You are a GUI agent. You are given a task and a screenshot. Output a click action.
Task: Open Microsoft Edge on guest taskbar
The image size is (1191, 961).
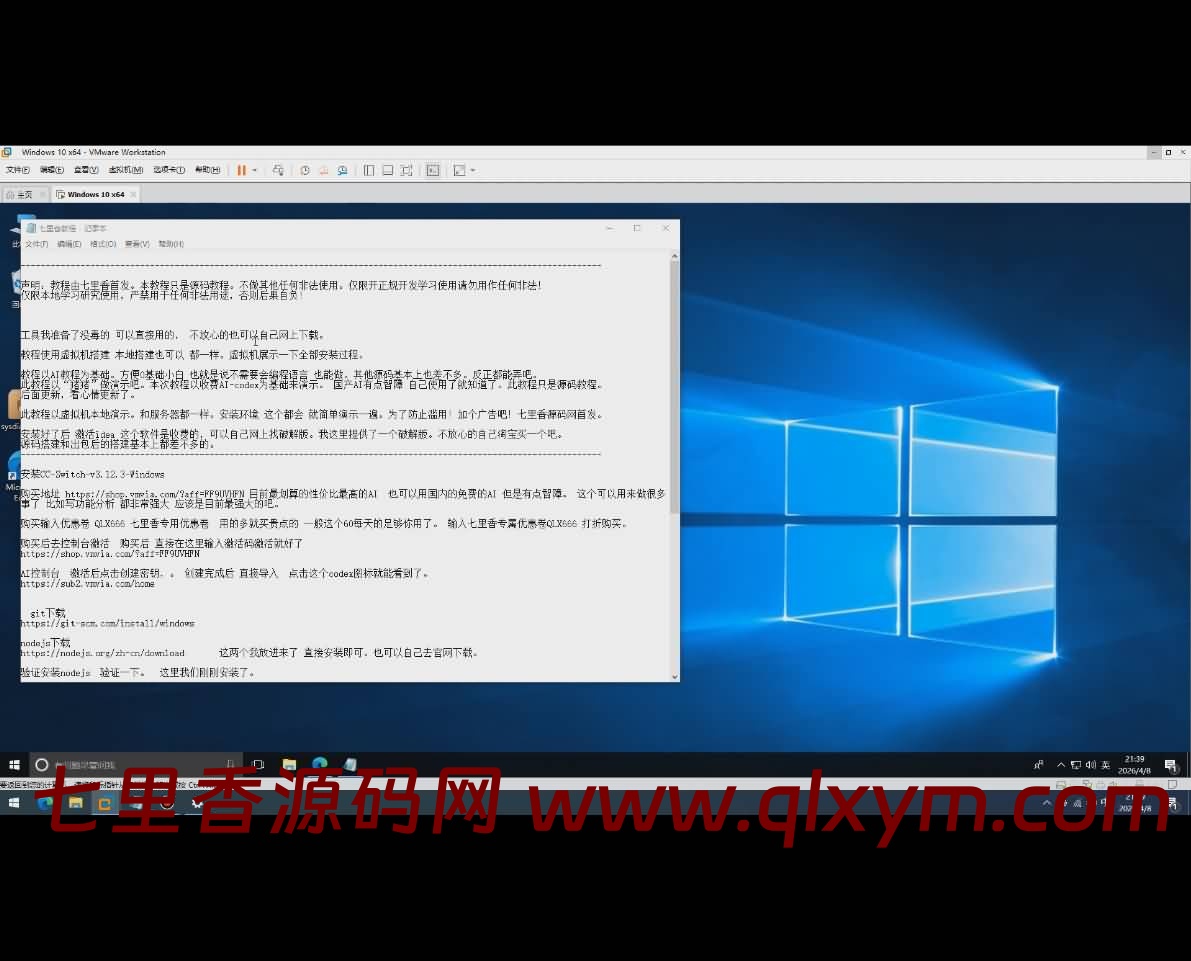click(x=320, y=763)
